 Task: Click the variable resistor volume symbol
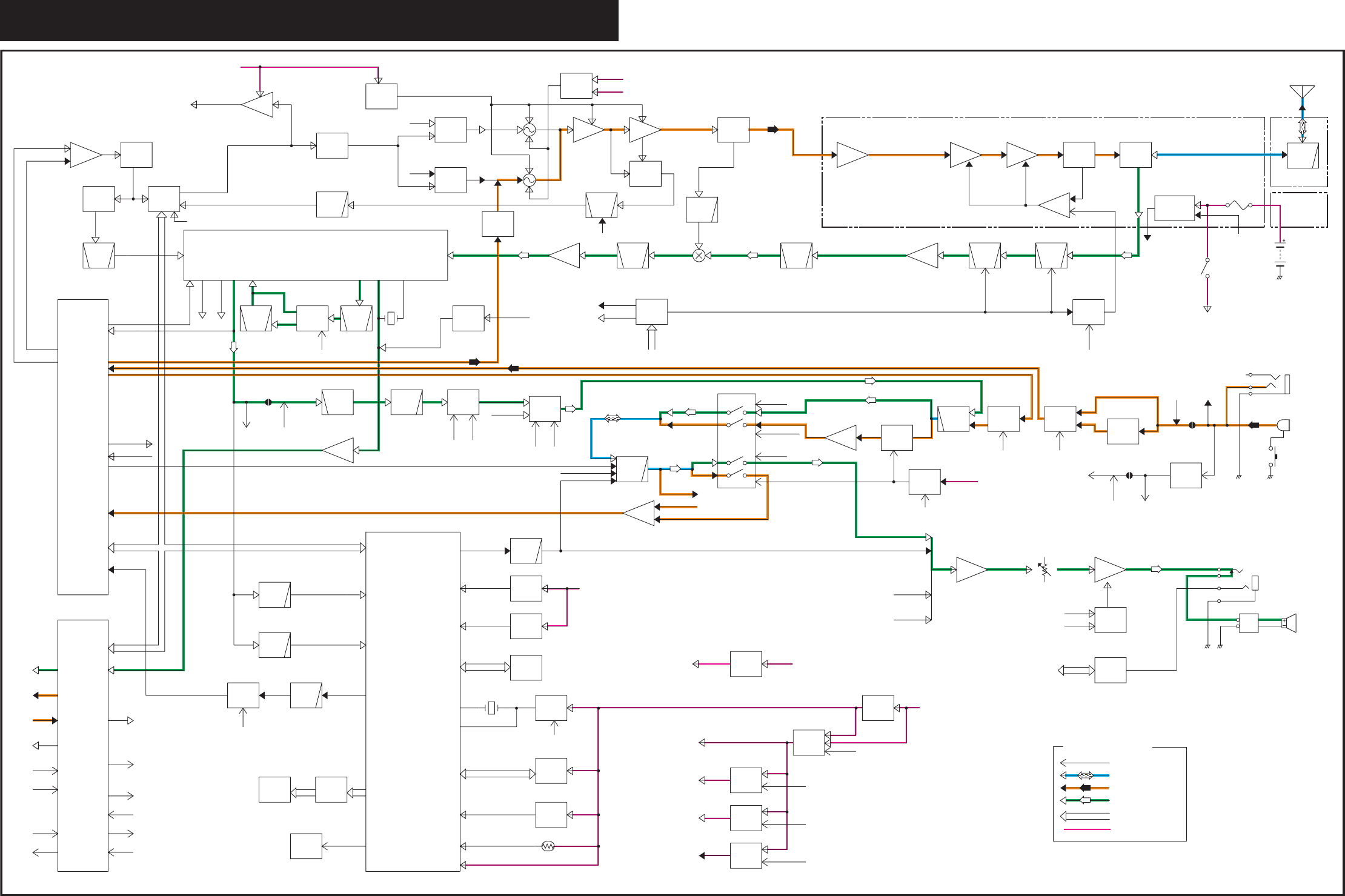point(1044,569)
